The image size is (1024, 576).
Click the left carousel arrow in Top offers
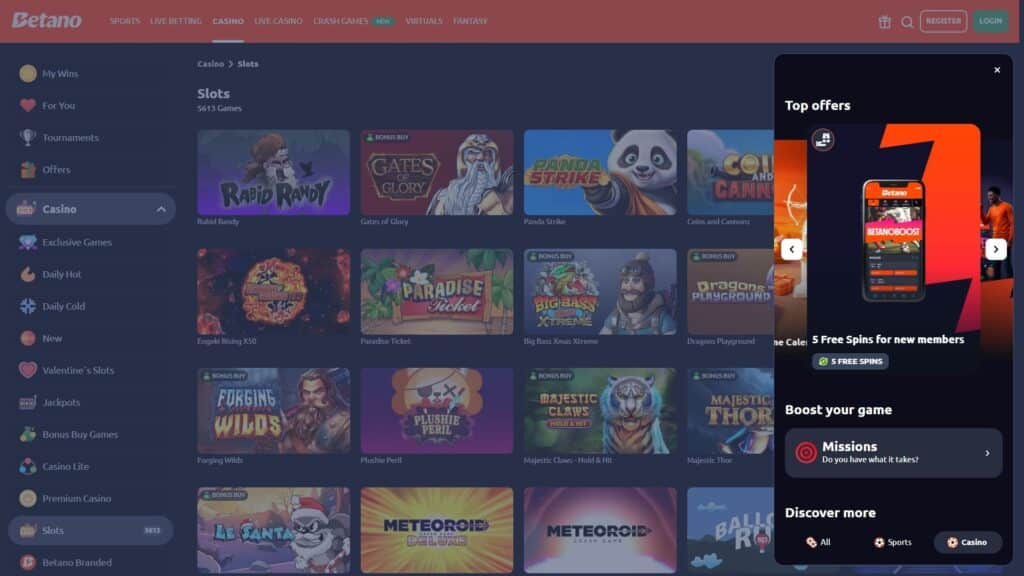[791, 249]
